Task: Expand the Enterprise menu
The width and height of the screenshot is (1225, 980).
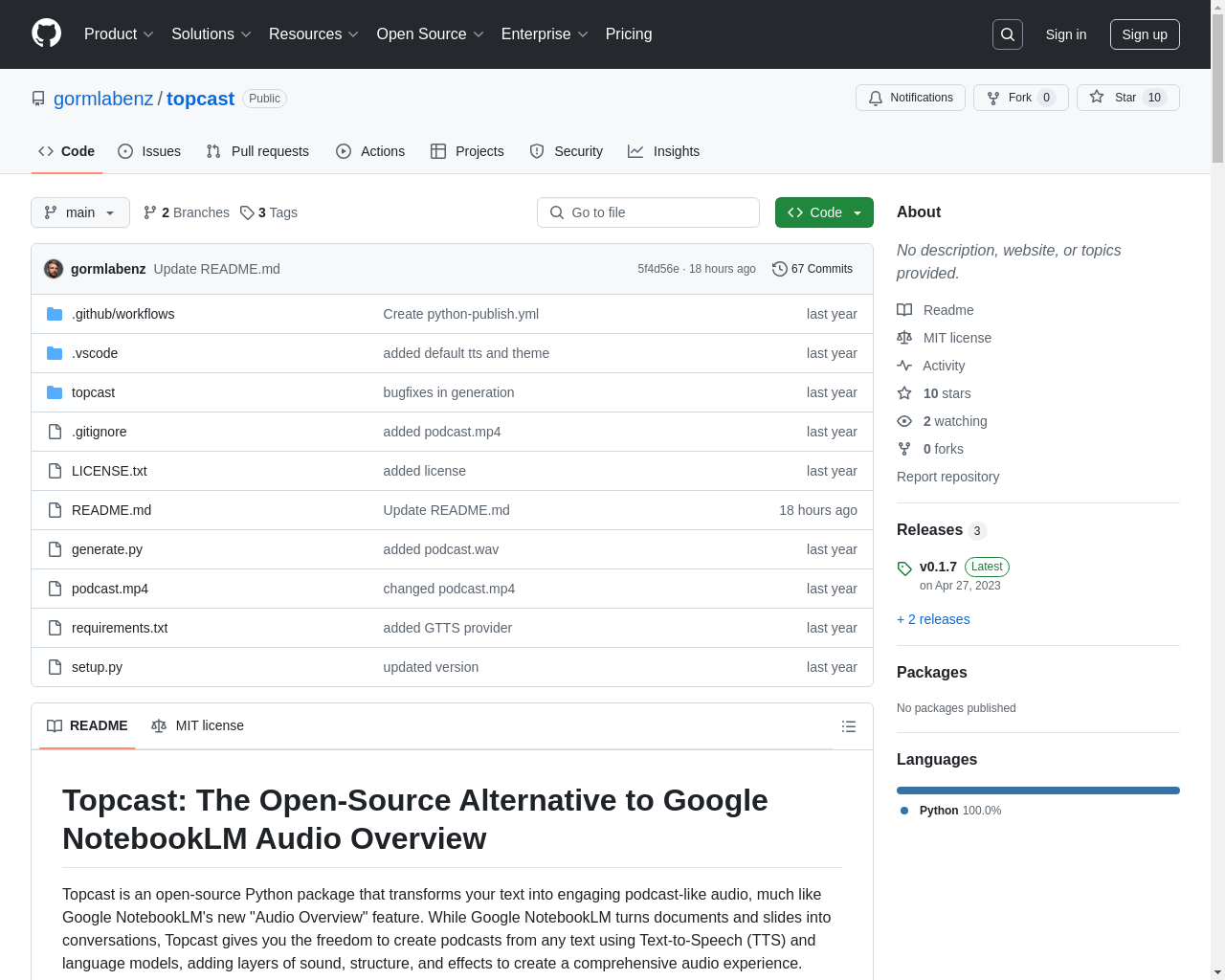Action: [545, 33]
